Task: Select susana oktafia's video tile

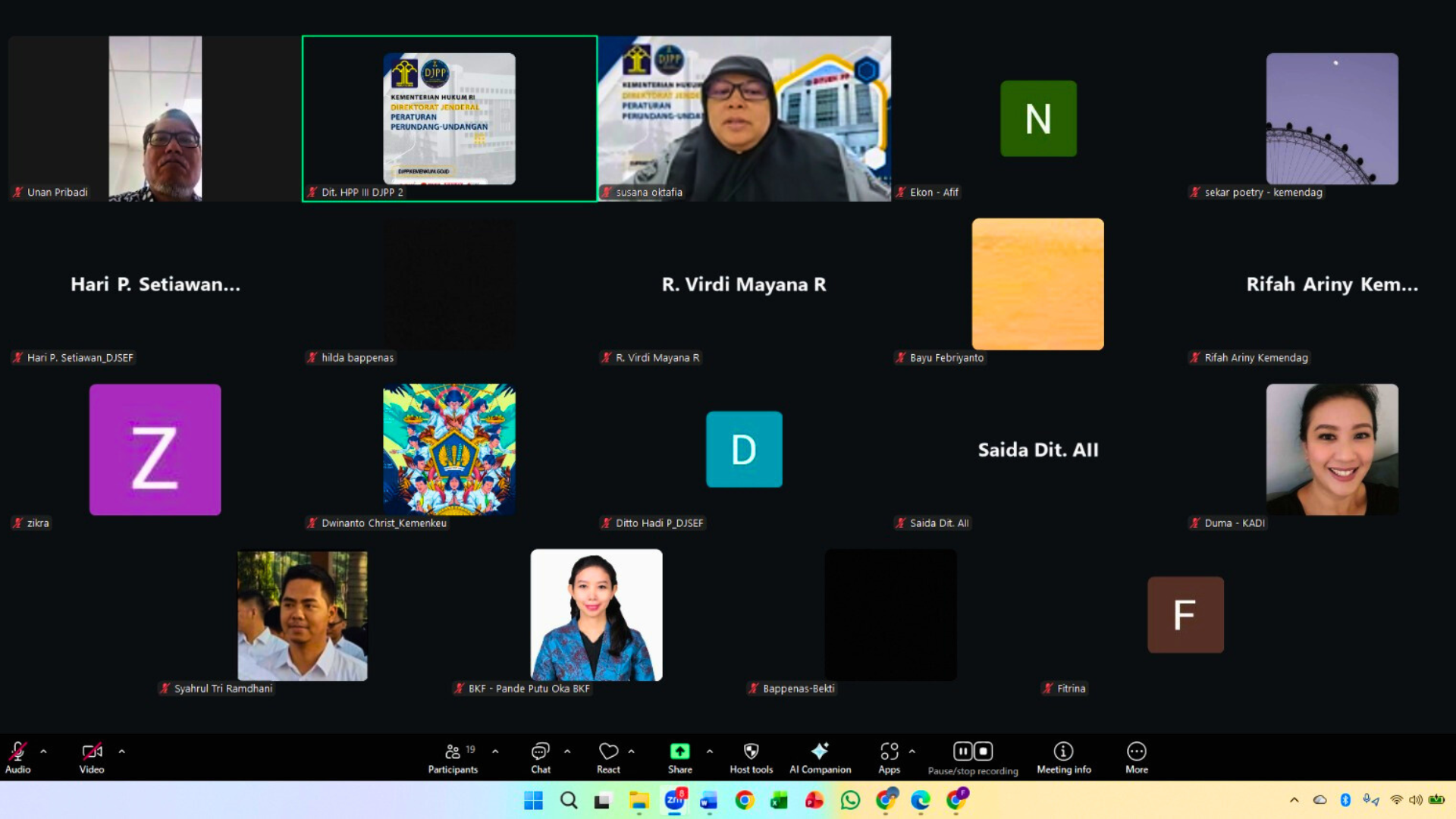Action: [x=744, y=118]
